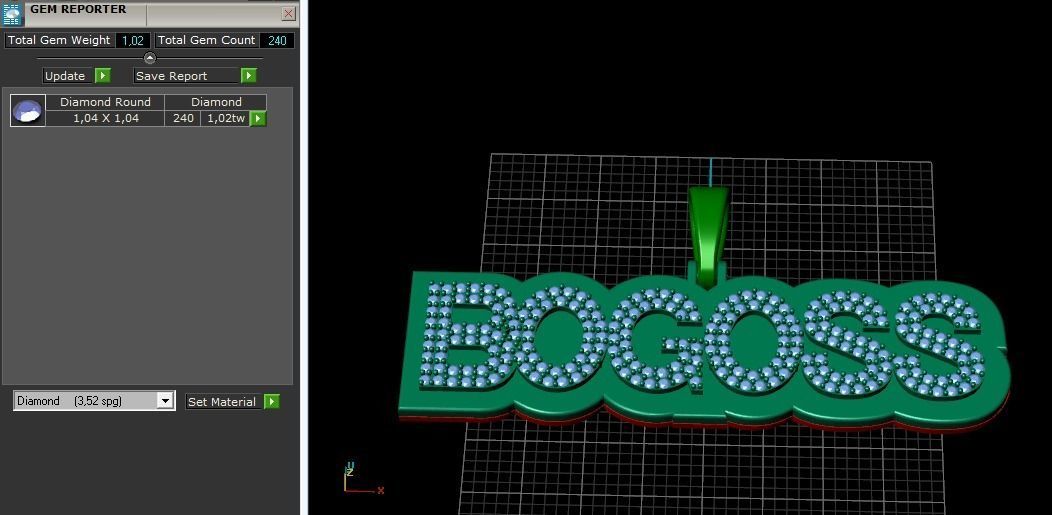Click the letter G on the pendant
This screenshot has height=515, width=1052.
point(659,341)
